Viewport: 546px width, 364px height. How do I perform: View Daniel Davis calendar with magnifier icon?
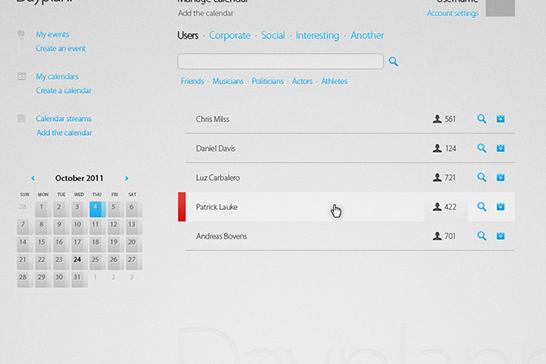[482, 148]
